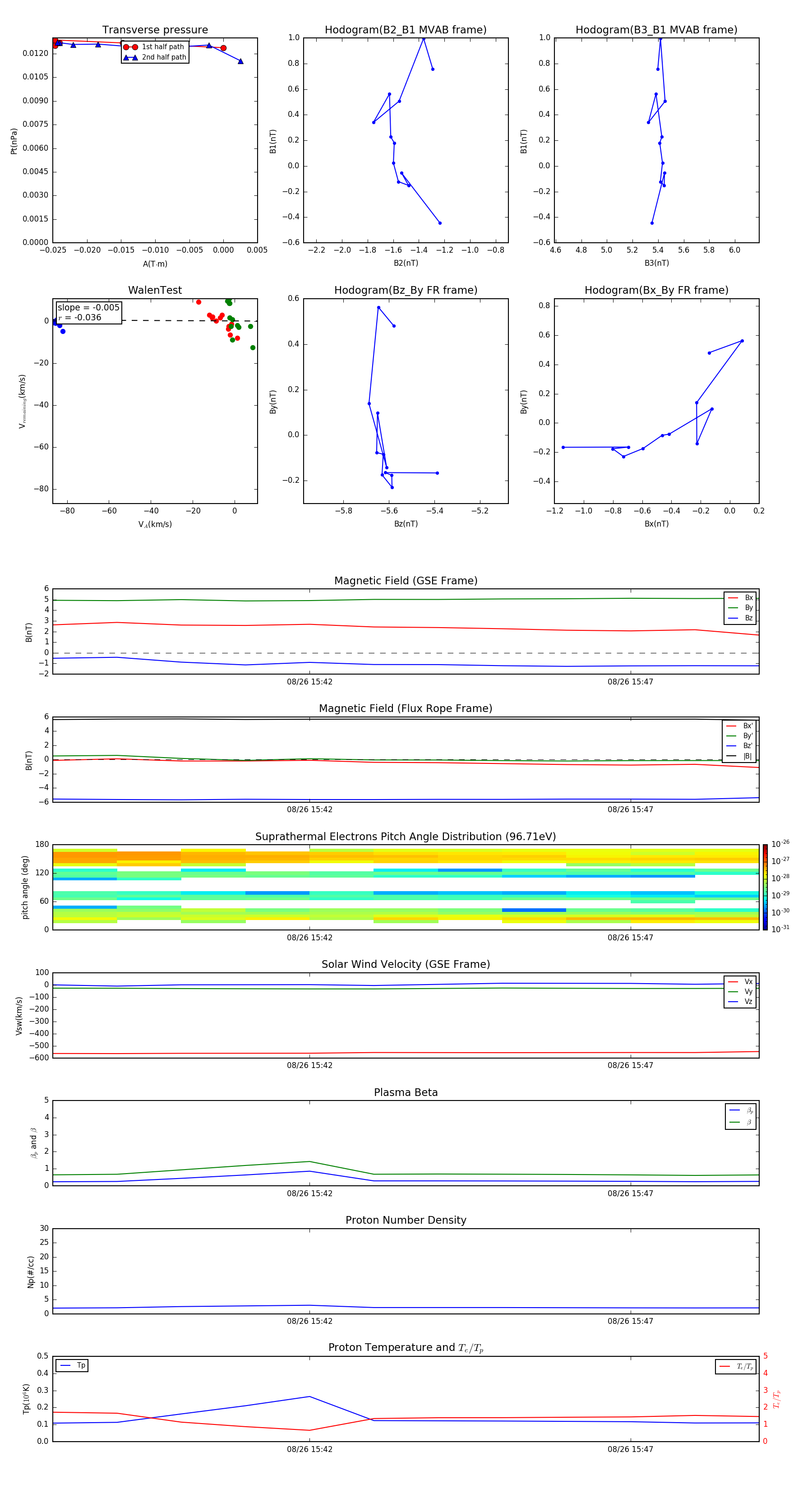Click the 'Bx(nT)' x-axis label under hodogram
Viewport: 812px width, 1489px height.
(656, 524)
